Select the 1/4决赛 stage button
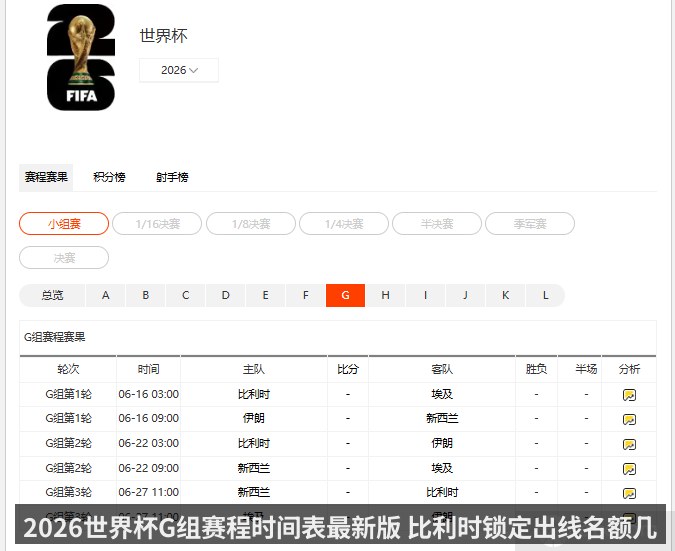Viewport: 675px width, 551px height. 344,224
